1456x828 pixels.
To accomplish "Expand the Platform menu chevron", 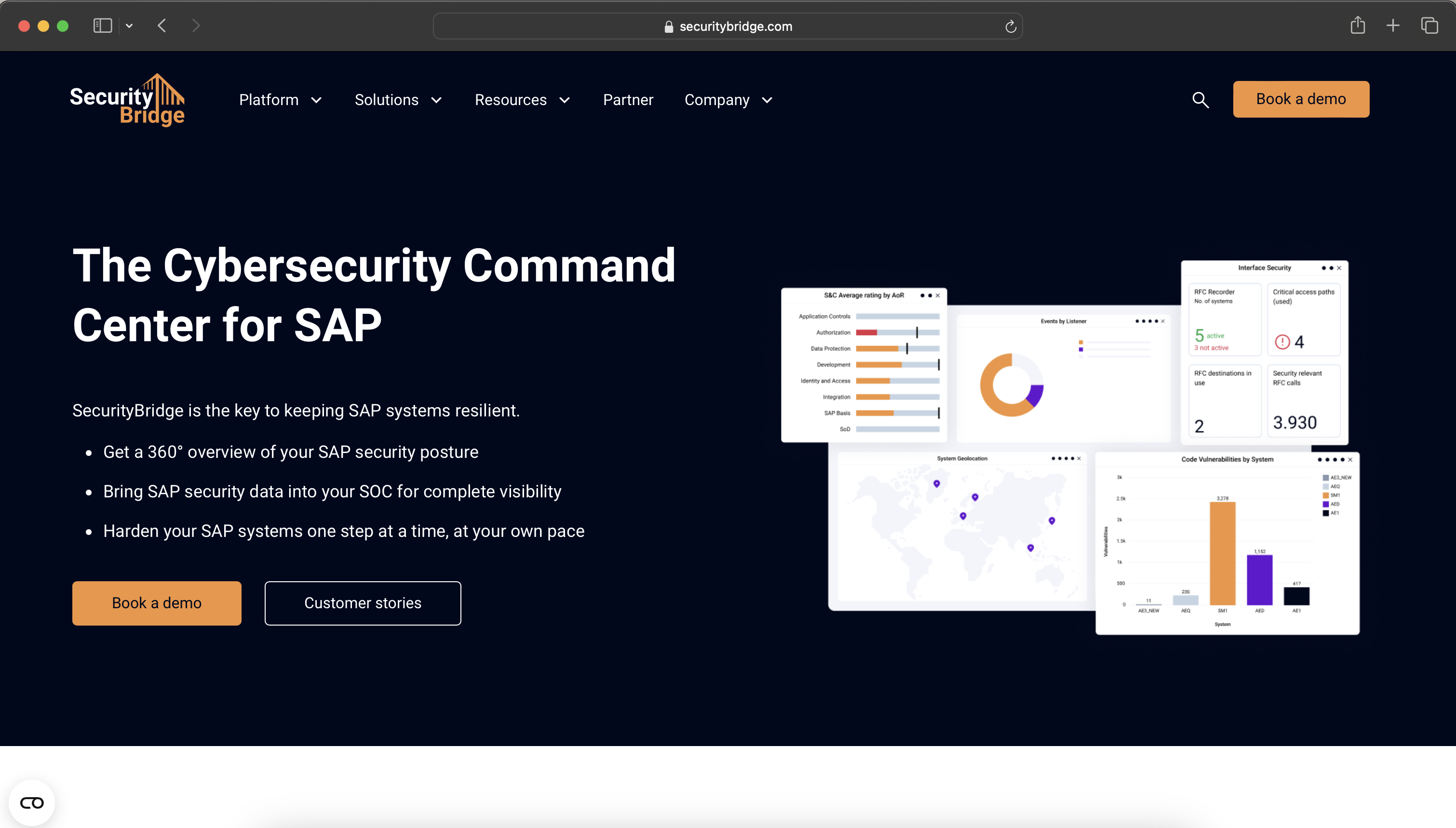I will (x=316, y=101).
